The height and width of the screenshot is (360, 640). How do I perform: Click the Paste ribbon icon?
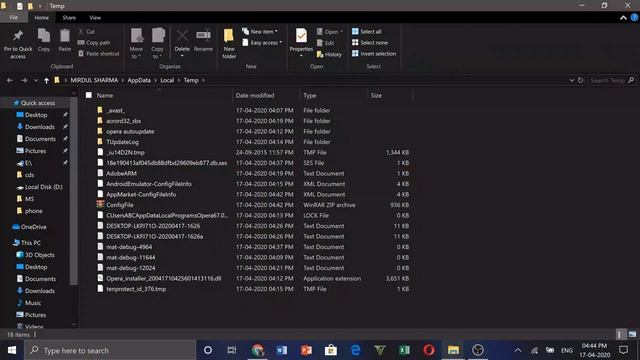[64, 36]
